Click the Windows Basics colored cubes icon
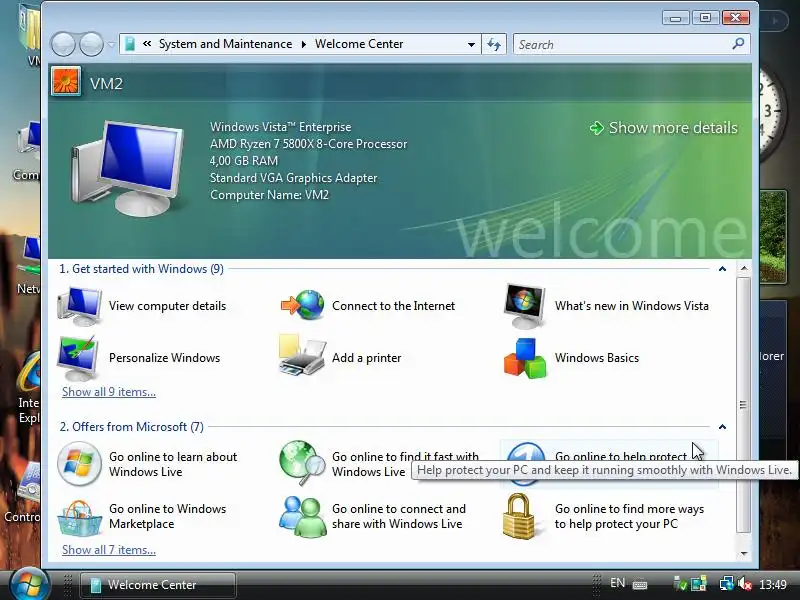 [x=525, y=358]
